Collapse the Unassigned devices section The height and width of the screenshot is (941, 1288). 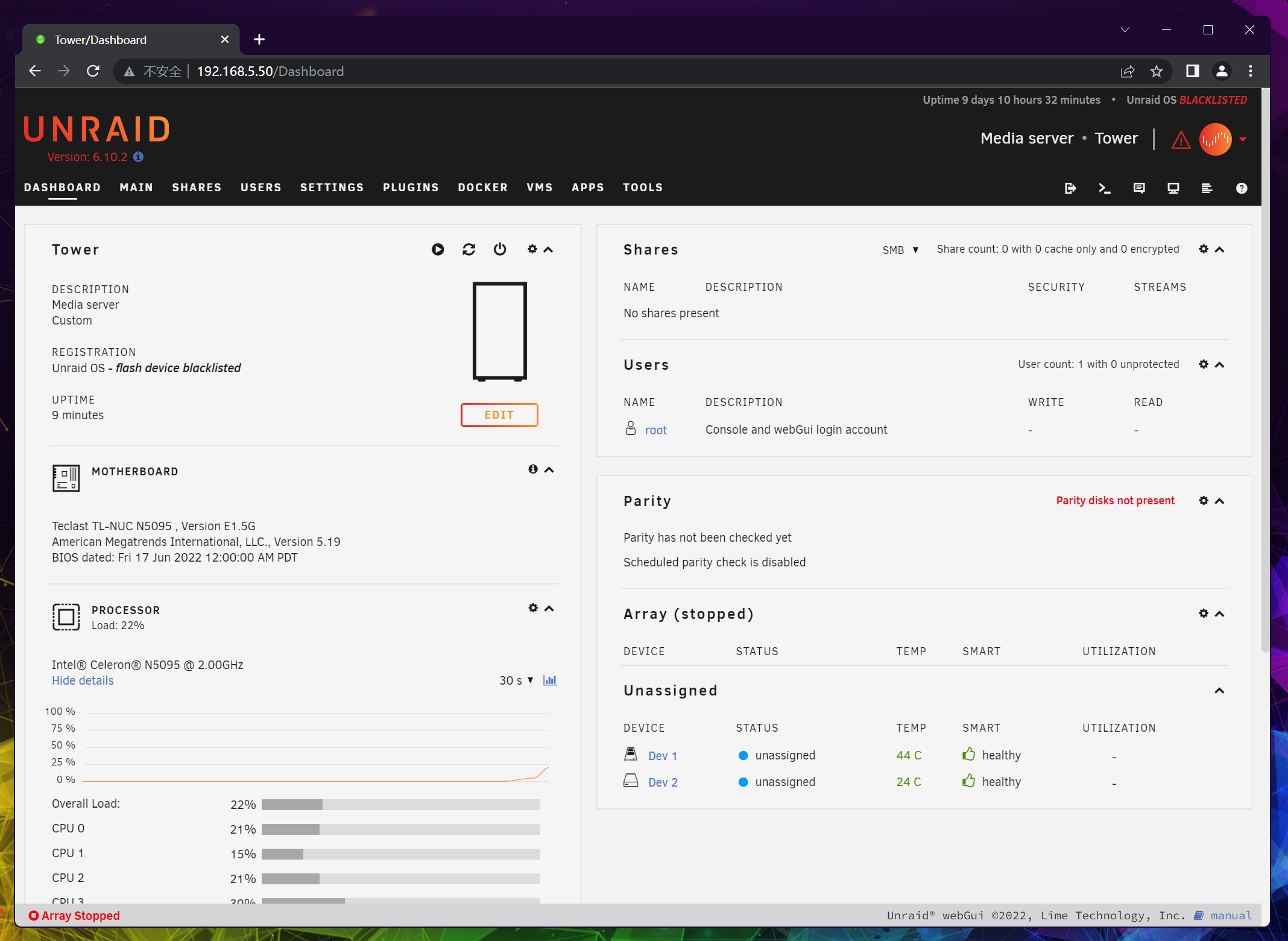pos(1219,691)
